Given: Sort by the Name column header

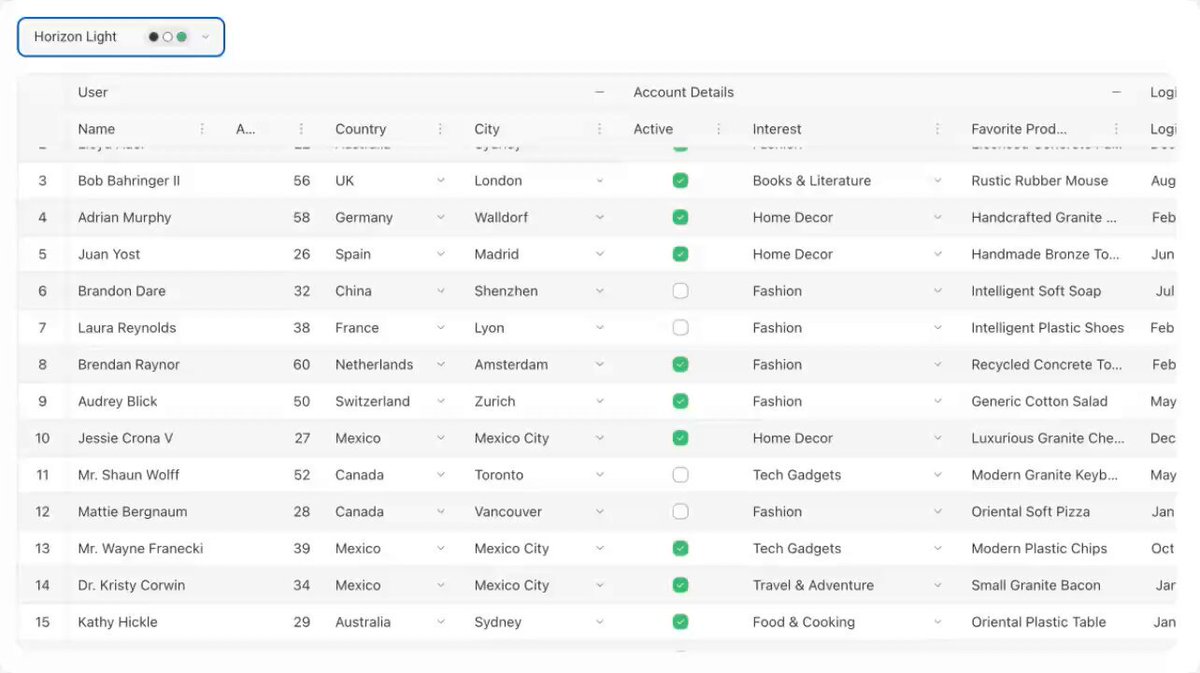Looking at the screenshot, I should (x=96, y=129).
